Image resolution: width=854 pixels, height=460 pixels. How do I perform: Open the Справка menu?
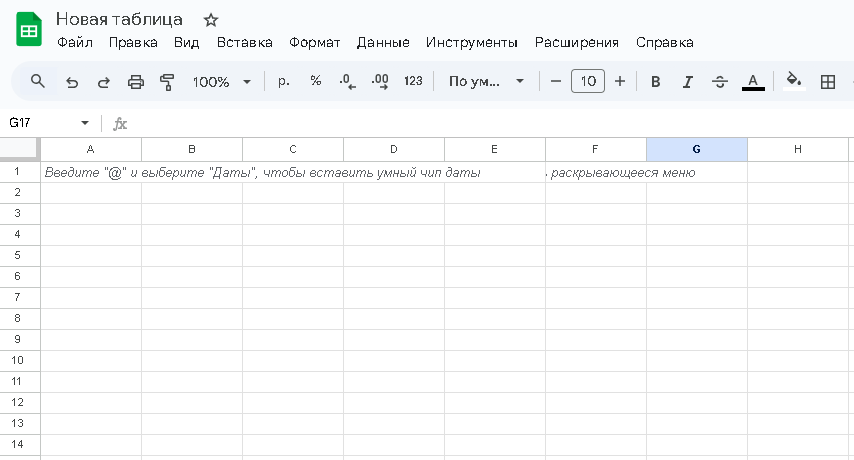[664, 42]
